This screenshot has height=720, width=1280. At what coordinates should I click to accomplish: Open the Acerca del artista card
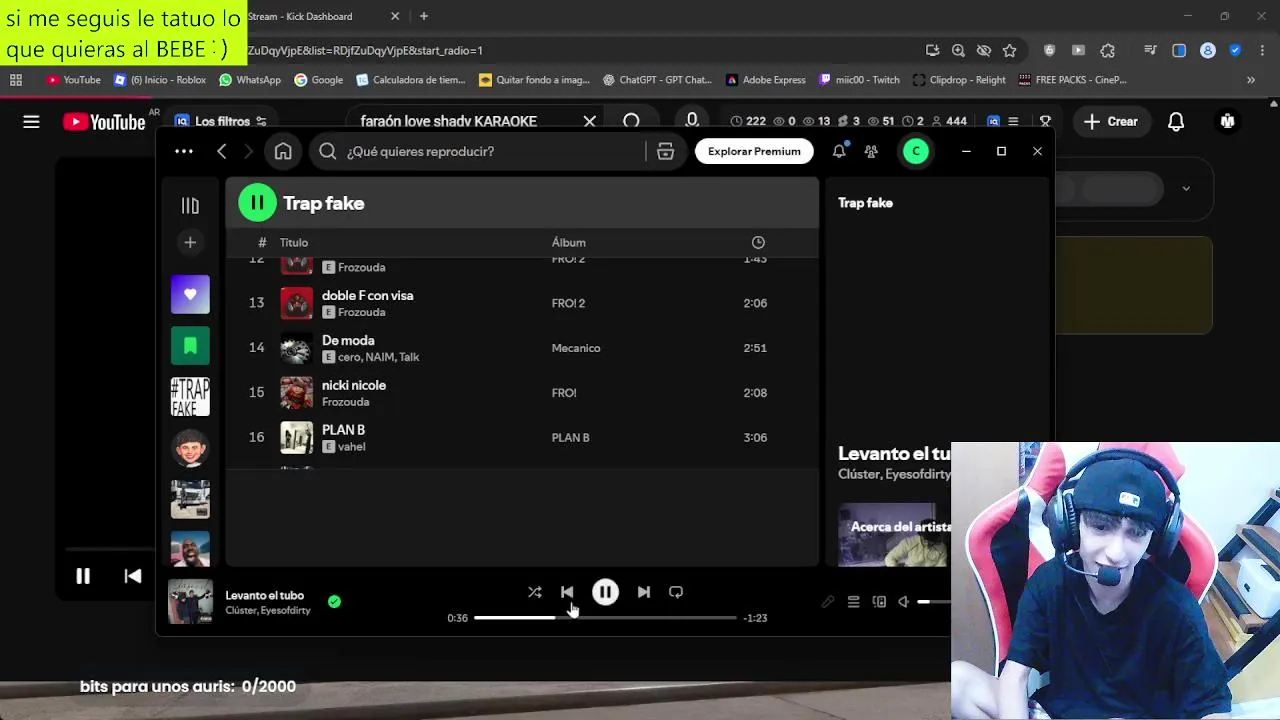pos(894,534)
